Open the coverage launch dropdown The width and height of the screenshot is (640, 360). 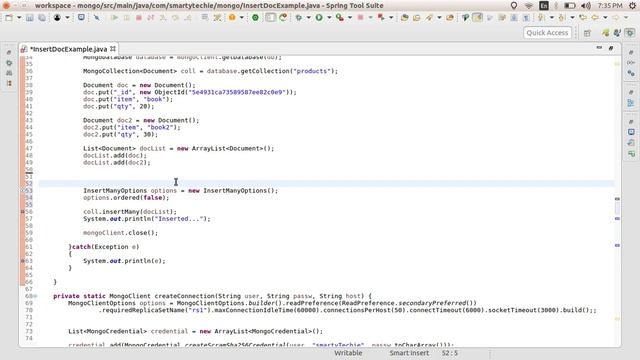coord(350,18)
